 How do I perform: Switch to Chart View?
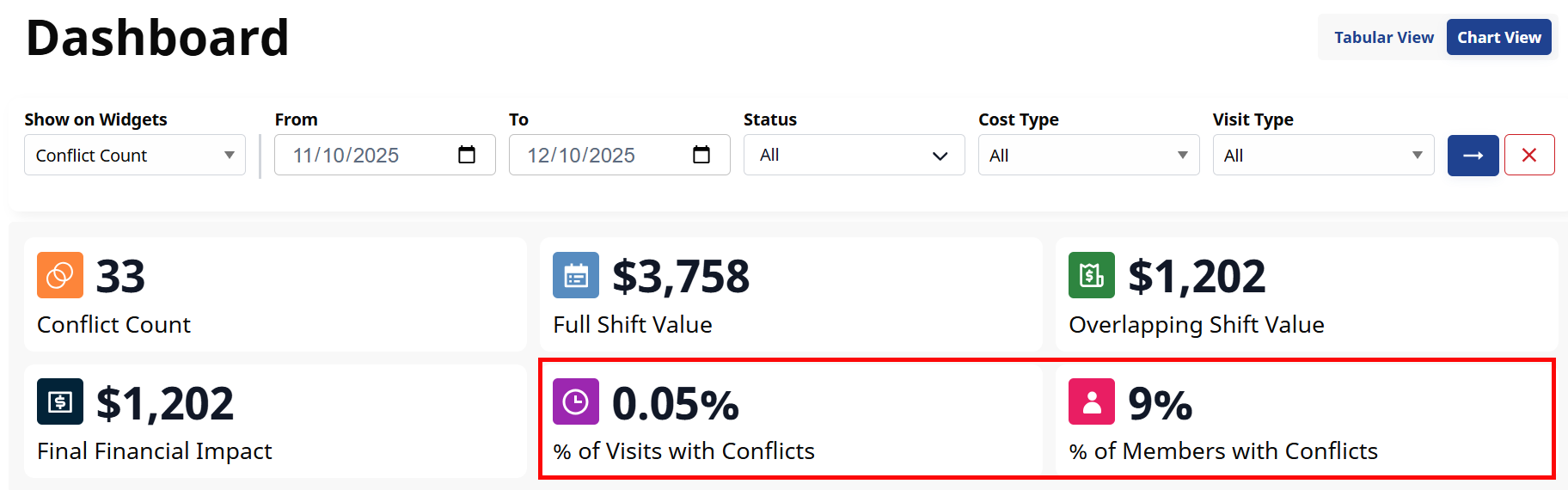(1498, 38)
